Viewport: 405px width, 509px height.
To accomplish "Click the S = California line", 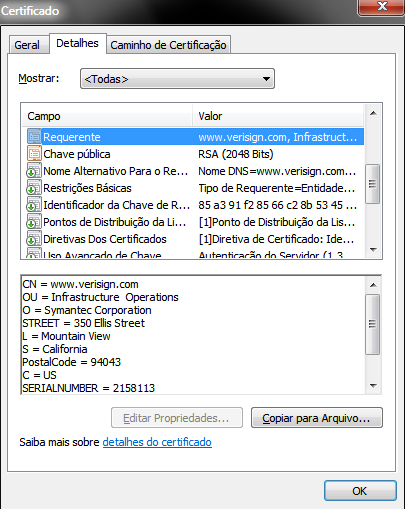I will (x=55, y=349).
